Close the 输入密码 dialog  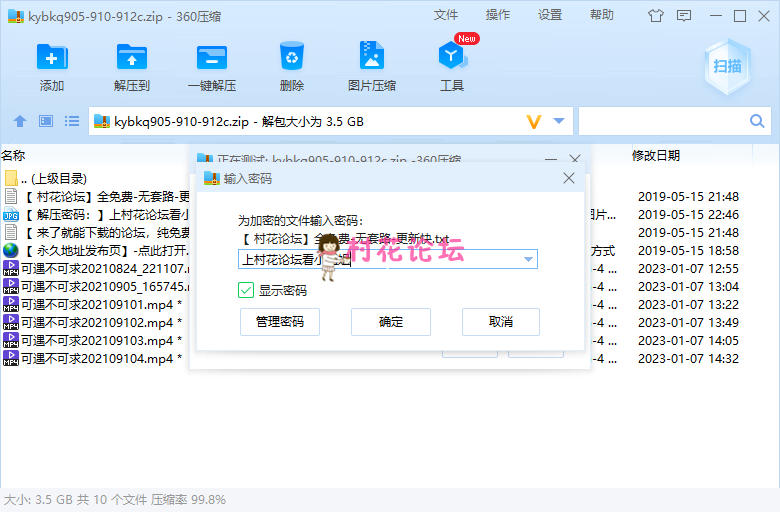coord(569,178)
